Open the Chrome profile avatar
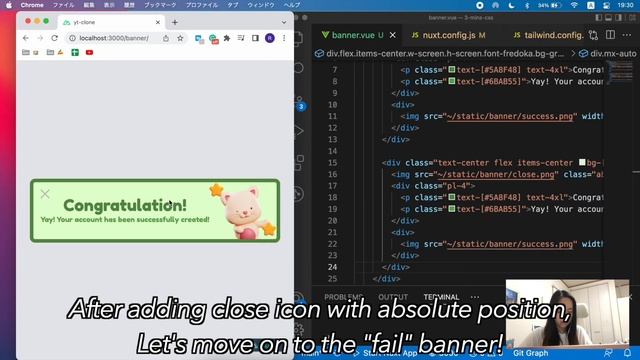 [x=269, y=38]
